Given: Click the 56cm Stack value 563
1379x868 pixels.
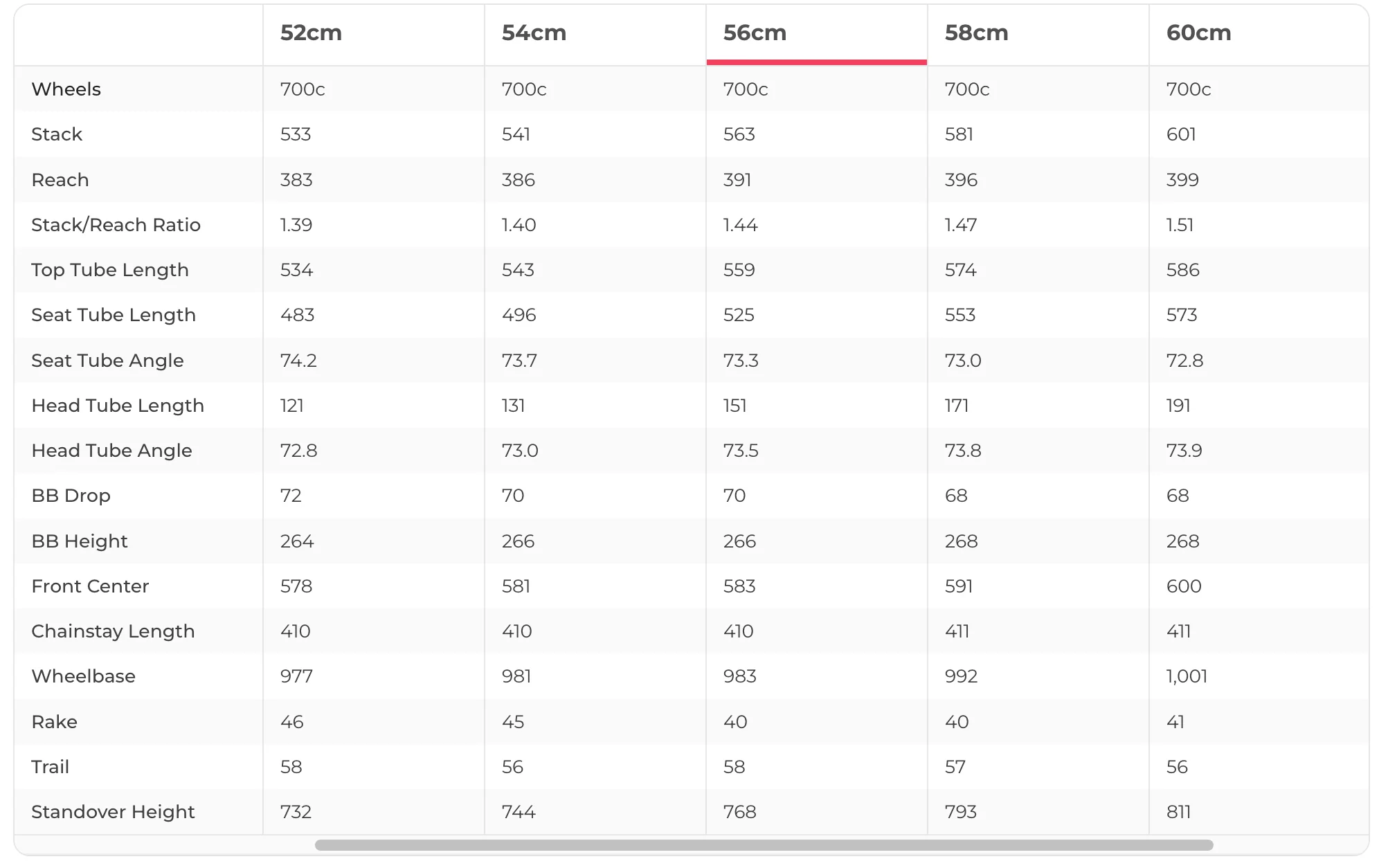Looking at the screenshot, I should click(739, 134).
